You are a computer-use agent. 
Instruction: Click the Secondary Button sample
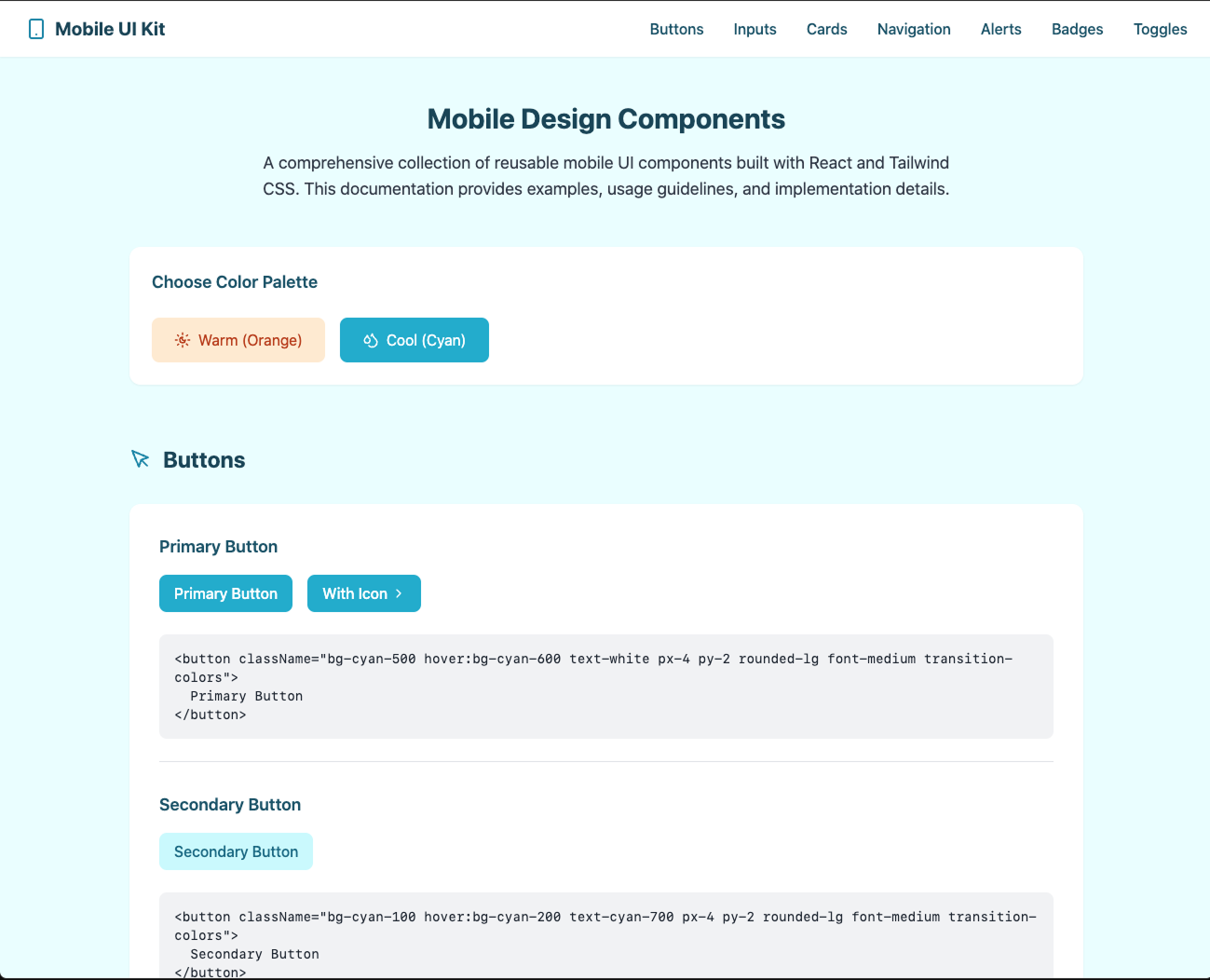click(x=236, y=851)
